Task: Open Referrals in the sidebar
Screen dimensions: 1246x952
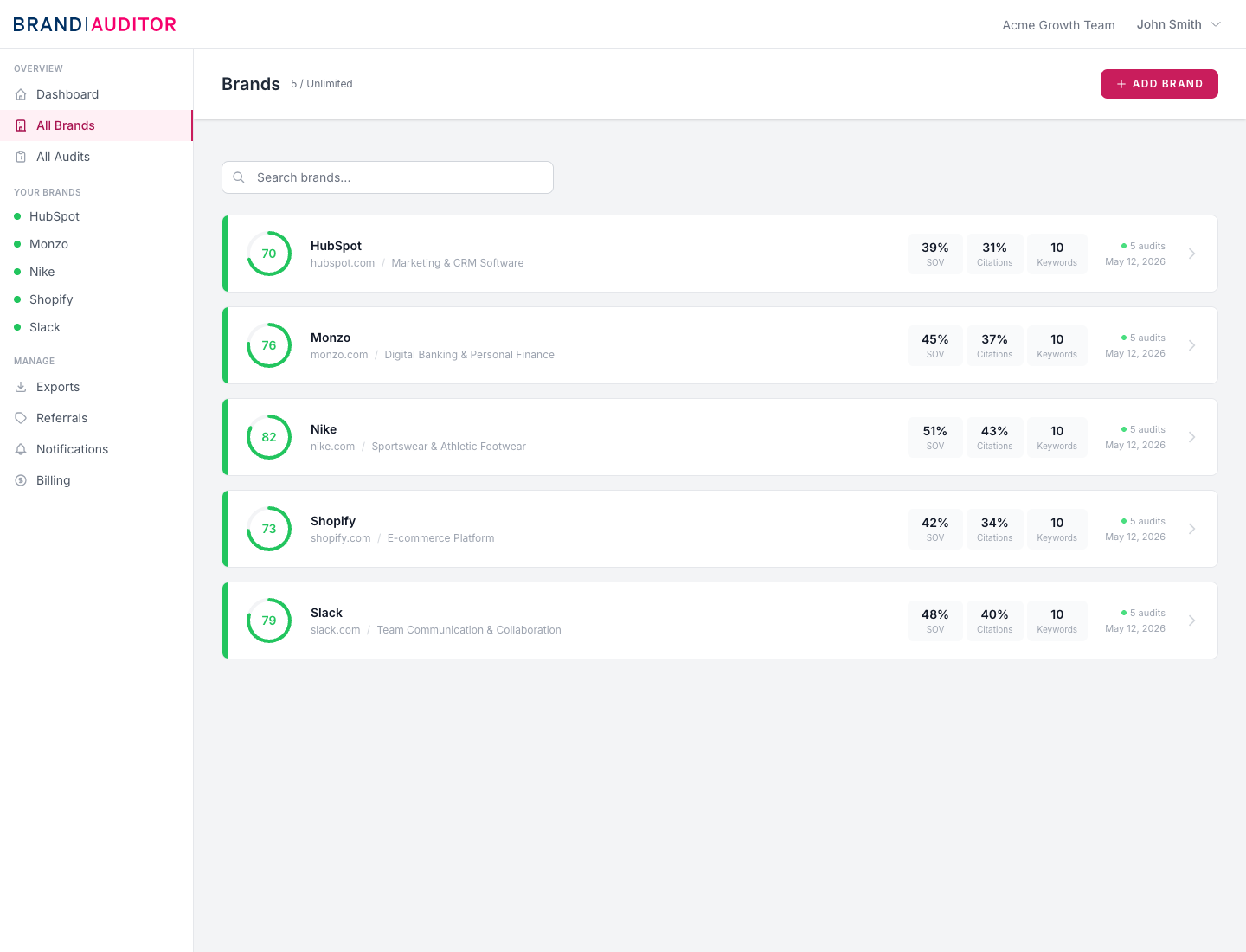Action: click(x=96, y=418)
